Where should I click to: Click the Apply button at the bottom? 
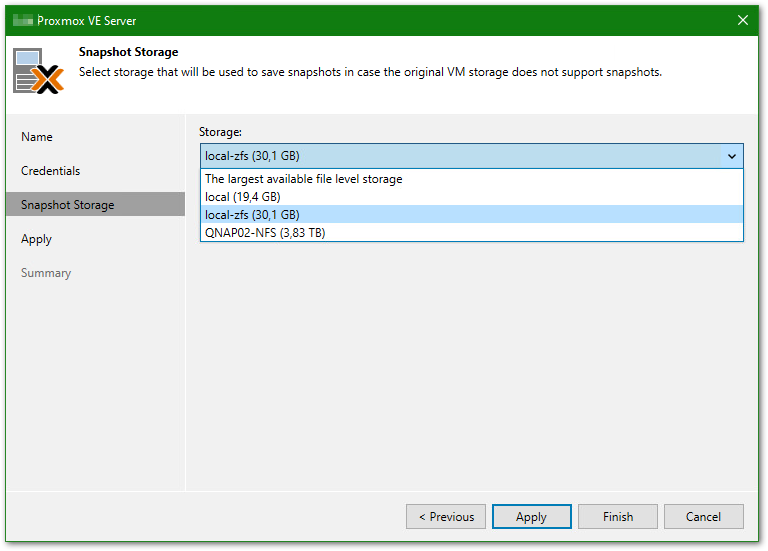coord(531,517)
